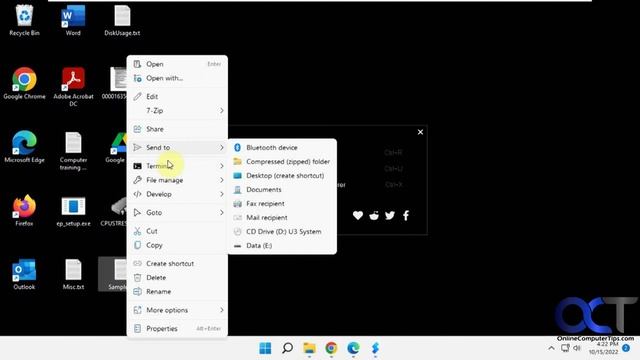Click the heart icon in background window

point(358,216)
